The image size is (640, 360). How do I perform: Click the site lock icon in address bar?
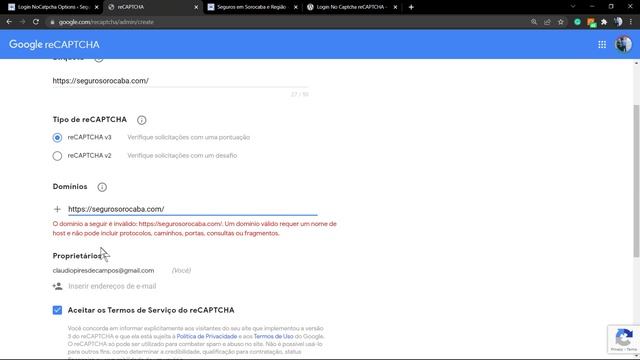pyautogui.click(x=52, y=22)
